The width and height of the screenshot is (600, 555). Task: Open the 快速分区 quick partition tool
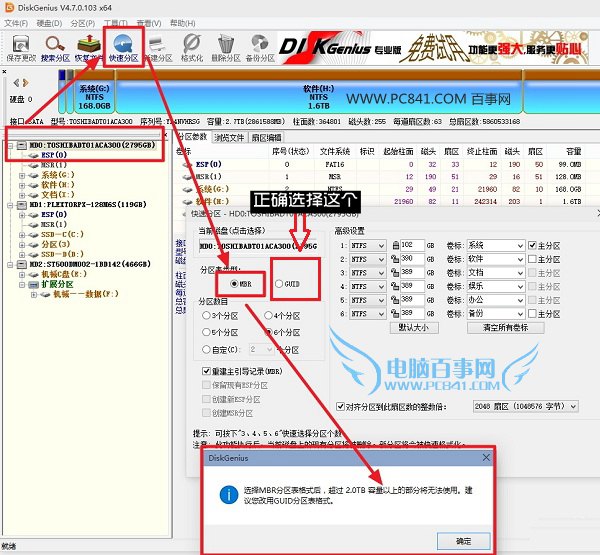pos(123,48)
